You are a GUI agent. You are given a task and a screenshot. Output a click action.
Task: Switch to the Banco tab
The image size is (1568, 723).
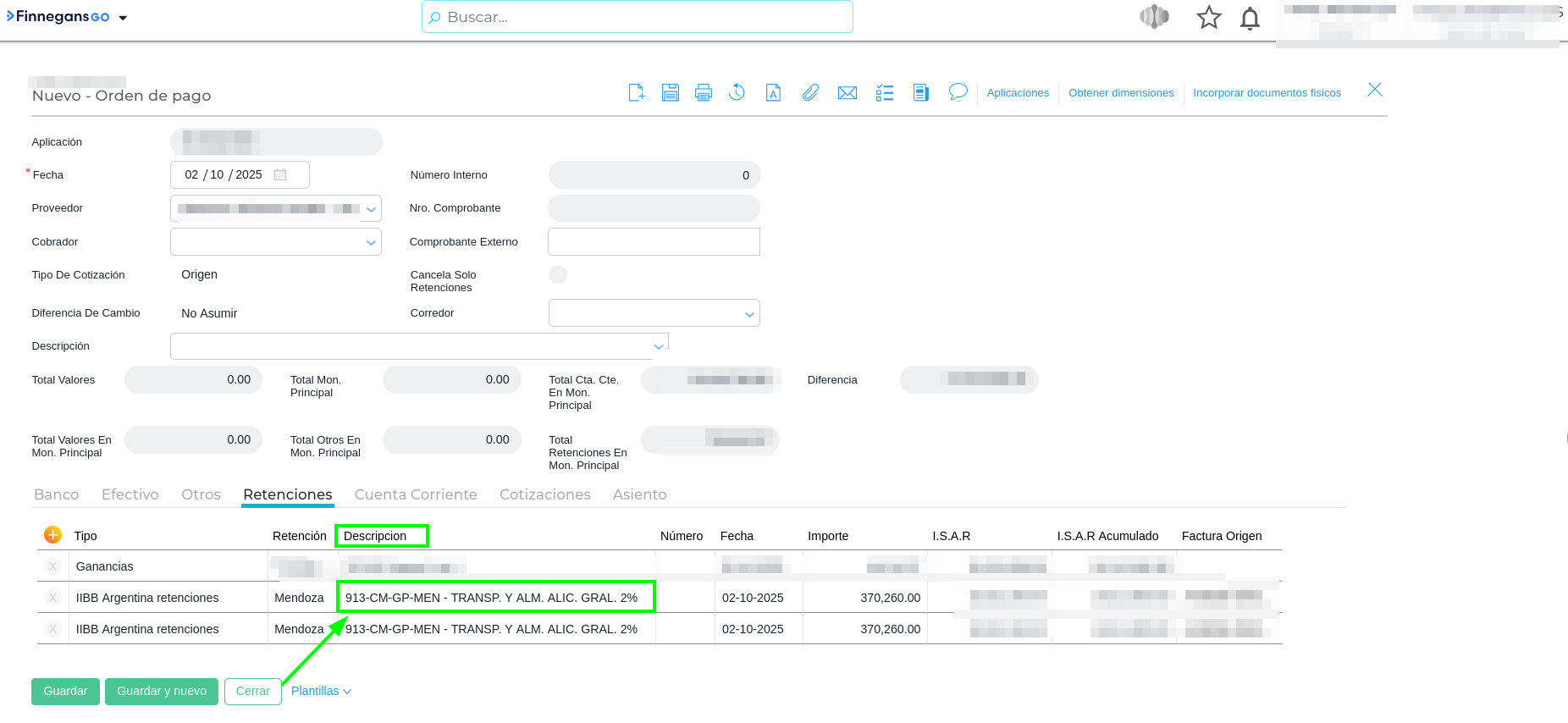(x=57, y=494)
